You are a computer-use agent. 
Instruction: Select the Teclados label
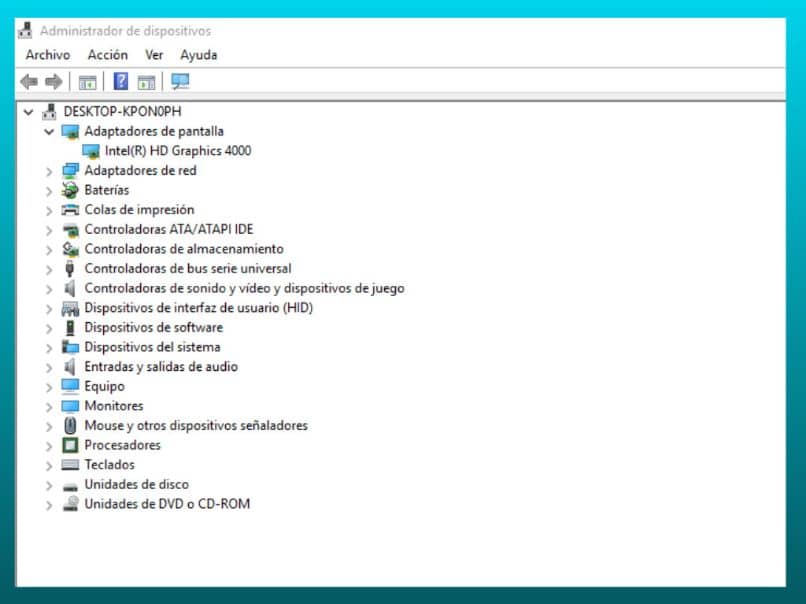click(109, 465)
